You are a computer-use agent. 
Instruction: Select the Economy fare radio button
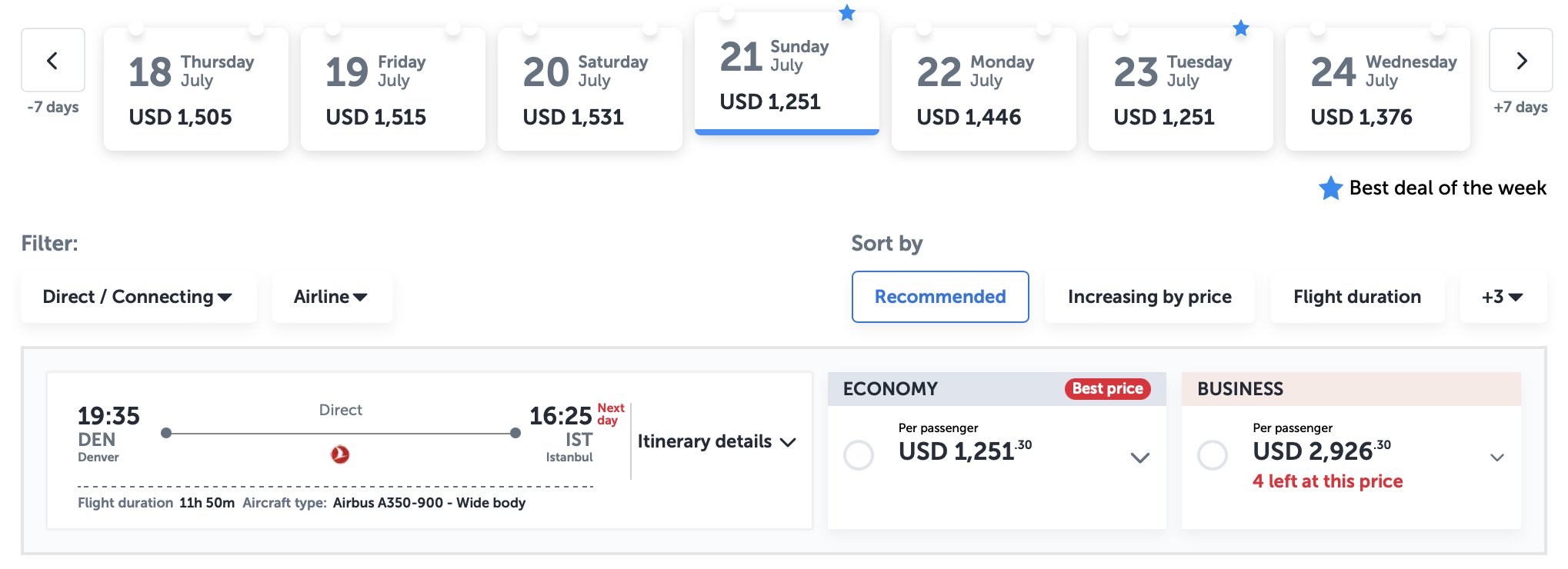[x=859, y=455]
